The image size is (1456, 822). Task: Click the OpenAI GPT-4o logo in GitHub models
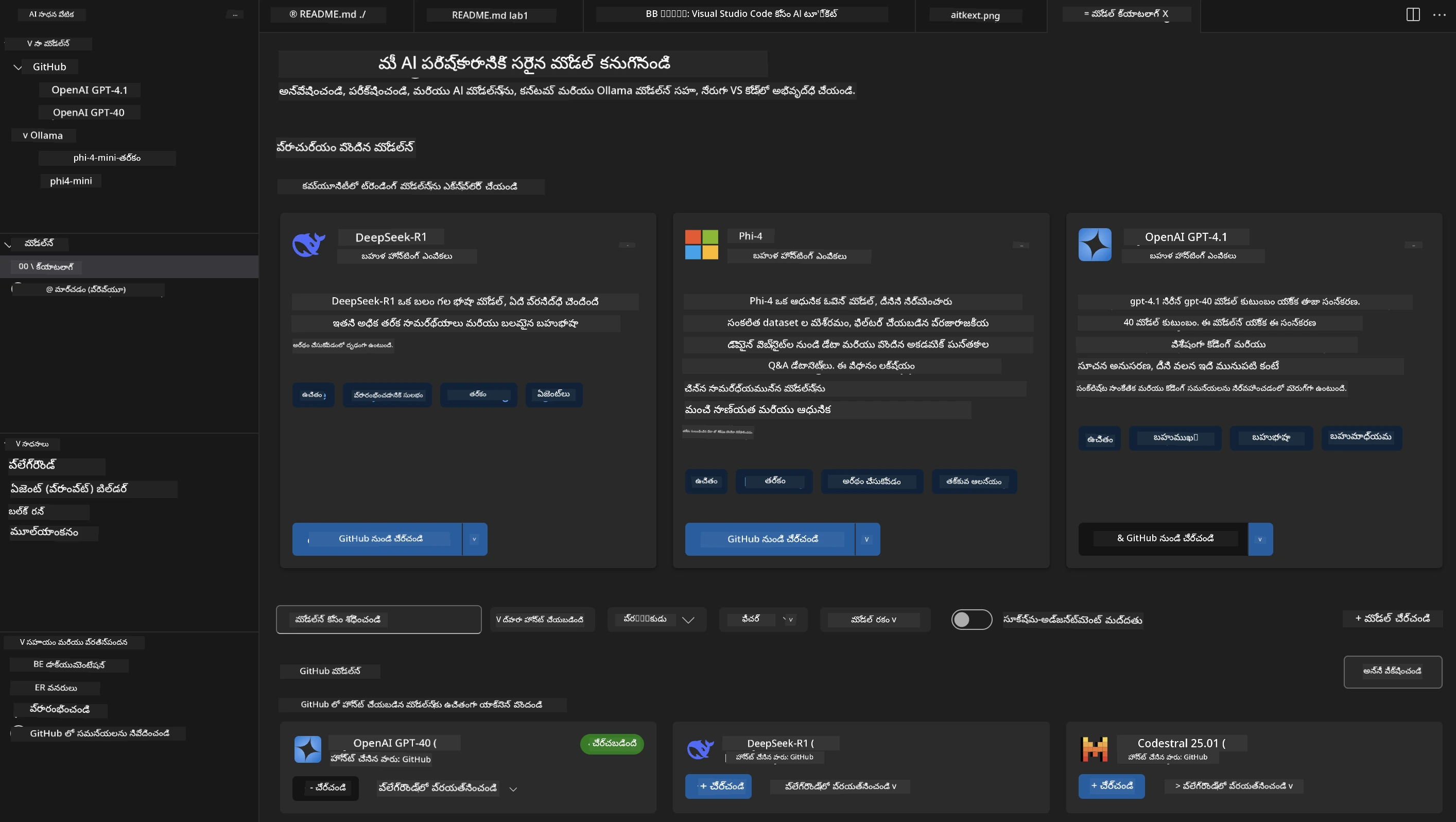pos(307,748)
